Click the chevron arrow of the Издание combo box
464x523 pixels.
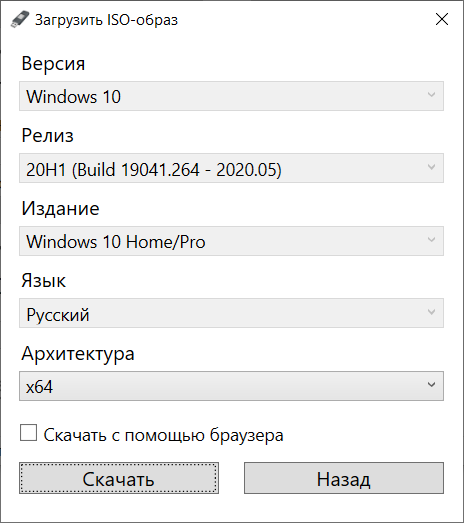(431, 239)
